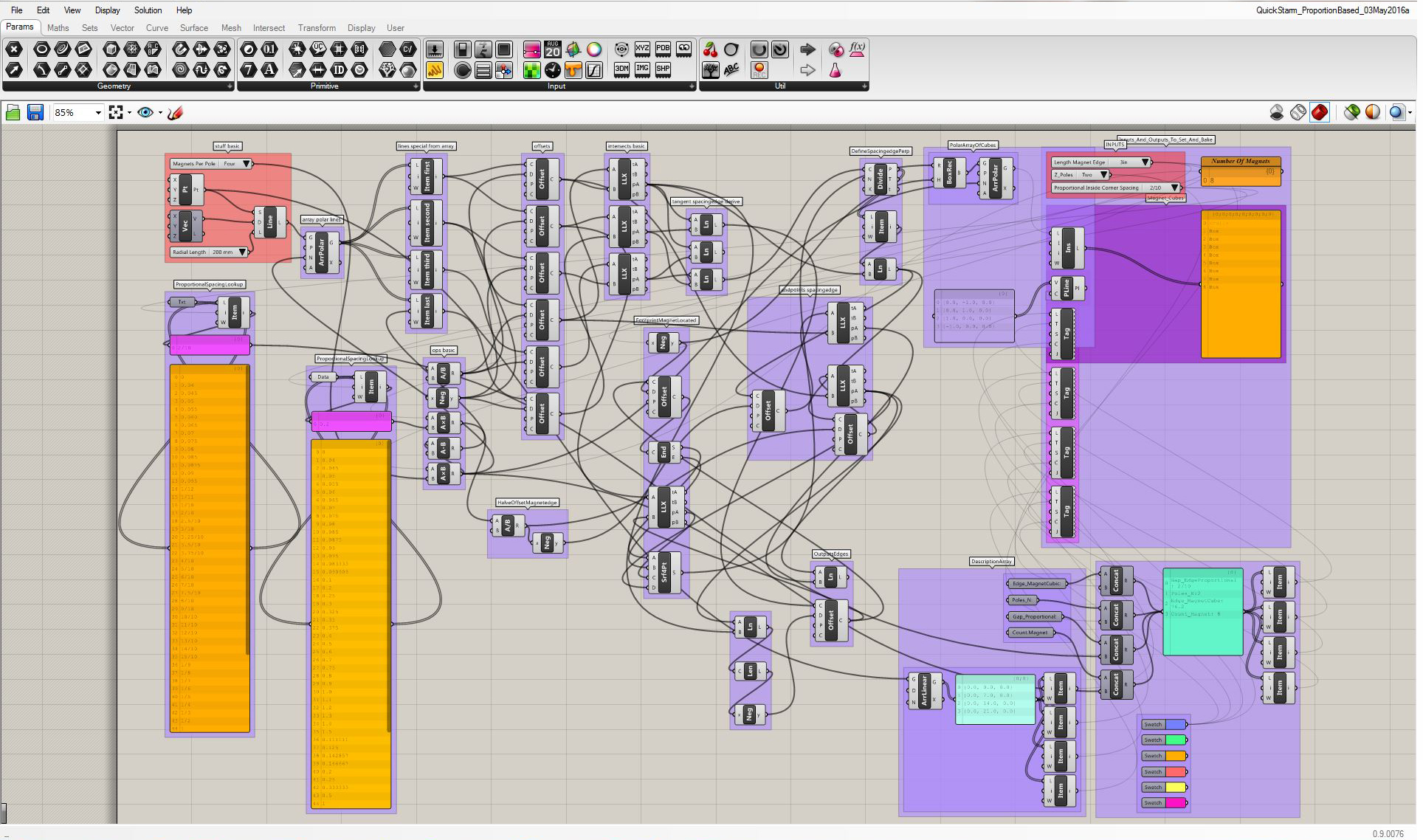Expand the Magnets Per Pole value list

point(247,164)
